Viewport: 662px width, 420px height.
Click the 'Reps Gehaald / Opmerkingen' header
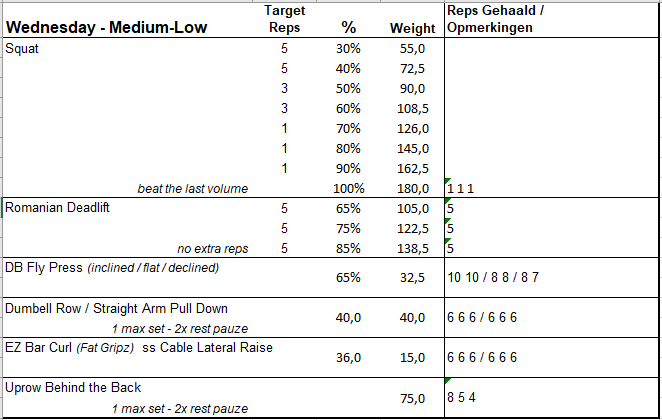(x=495, y=19)
